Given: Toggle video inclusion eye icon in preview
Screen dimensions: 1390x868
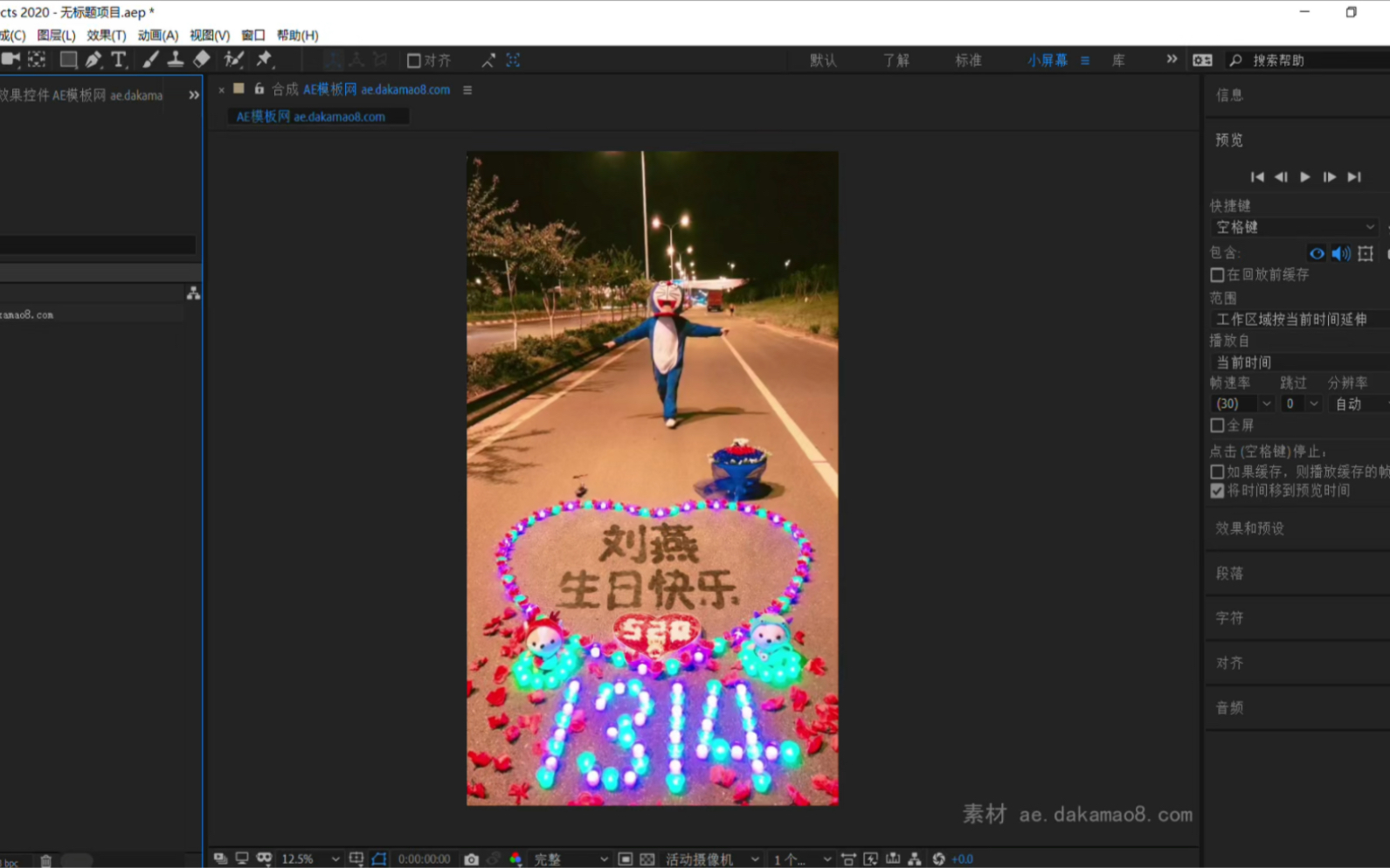Looking at the screenshot, I should pos(1317,253).
